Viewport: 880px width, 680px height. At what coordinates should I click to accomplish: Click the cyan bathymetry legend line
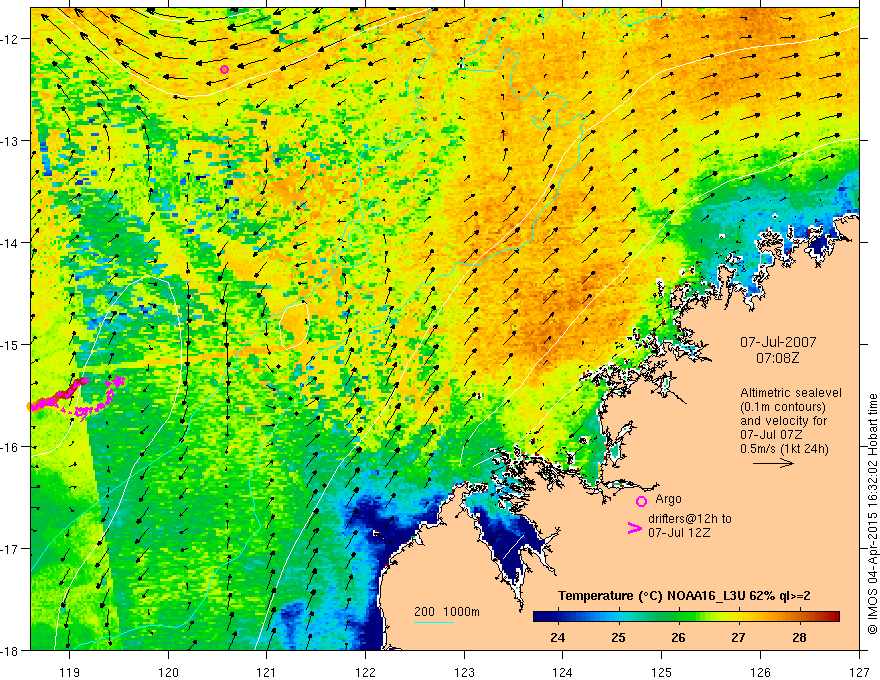[x=434, y=622]
